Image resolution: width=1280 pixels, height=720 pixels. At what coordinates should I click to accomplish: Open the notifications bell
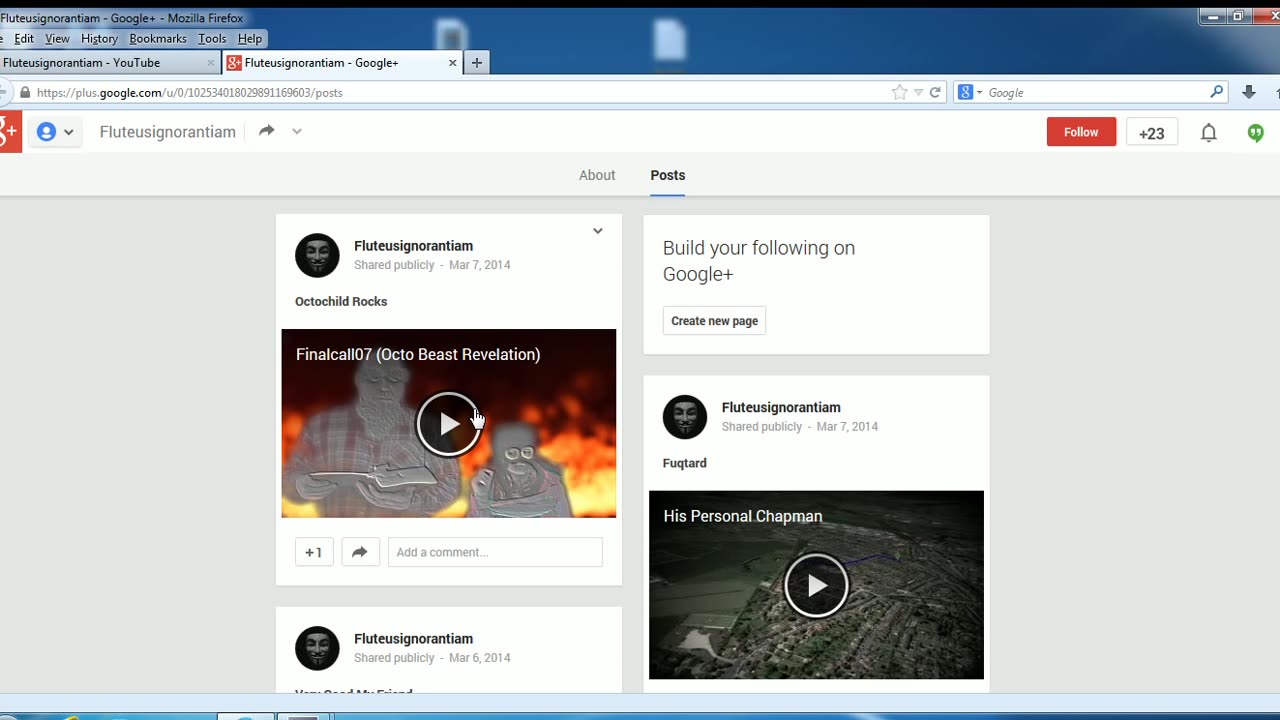tap(1208, 132)
